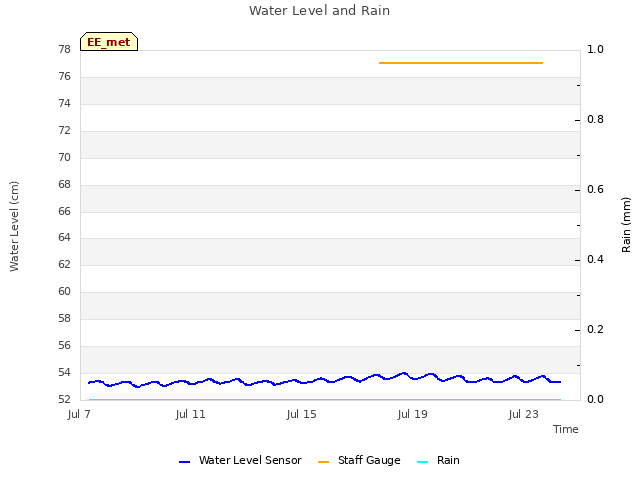Click the orange Staff Gauge line
Viewport: 640px width, 480px height.
pyautogui.click(x=461, y=63)
